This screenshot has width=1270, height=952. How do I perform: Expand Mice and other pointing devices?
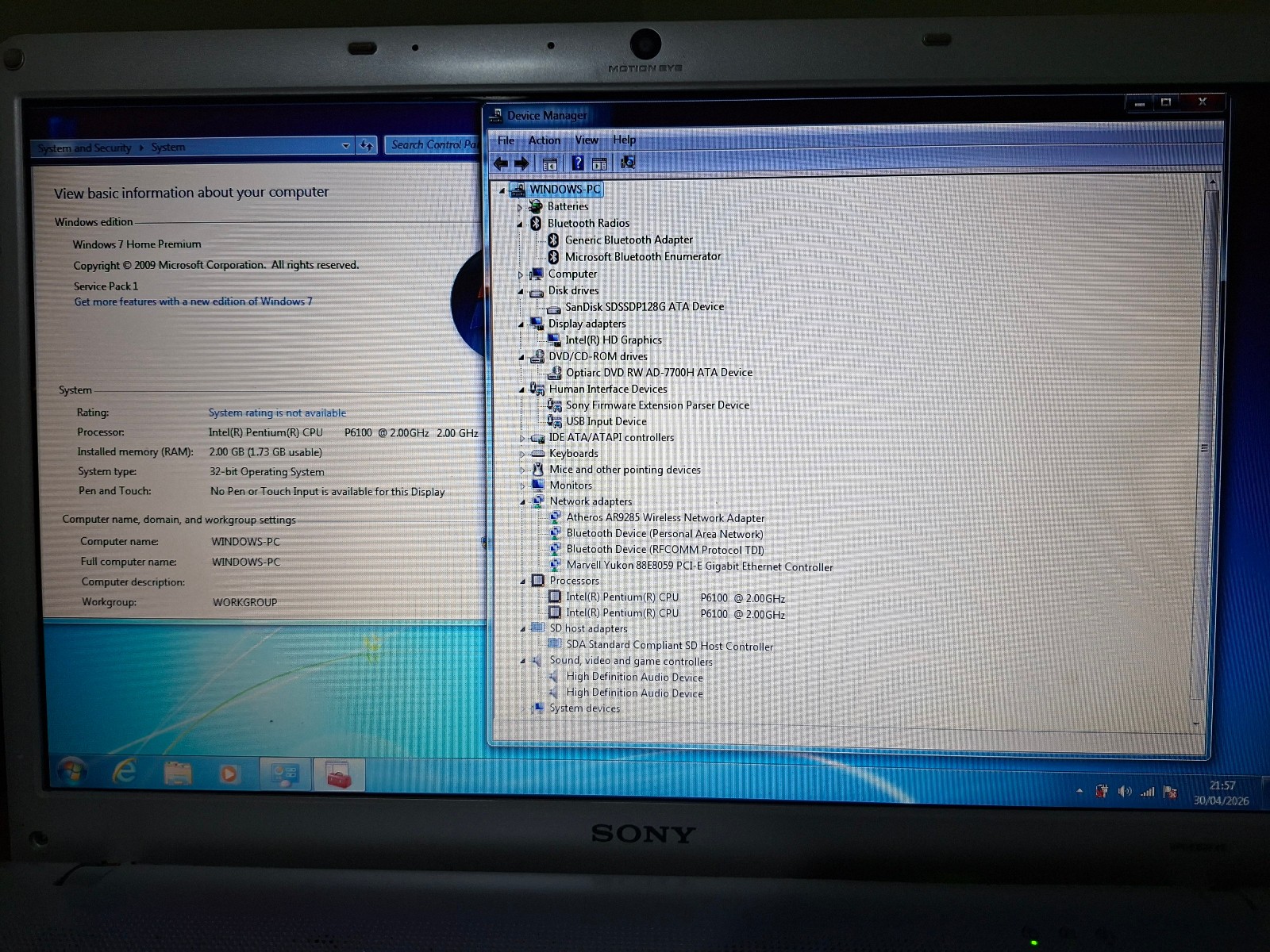[522, 470]
